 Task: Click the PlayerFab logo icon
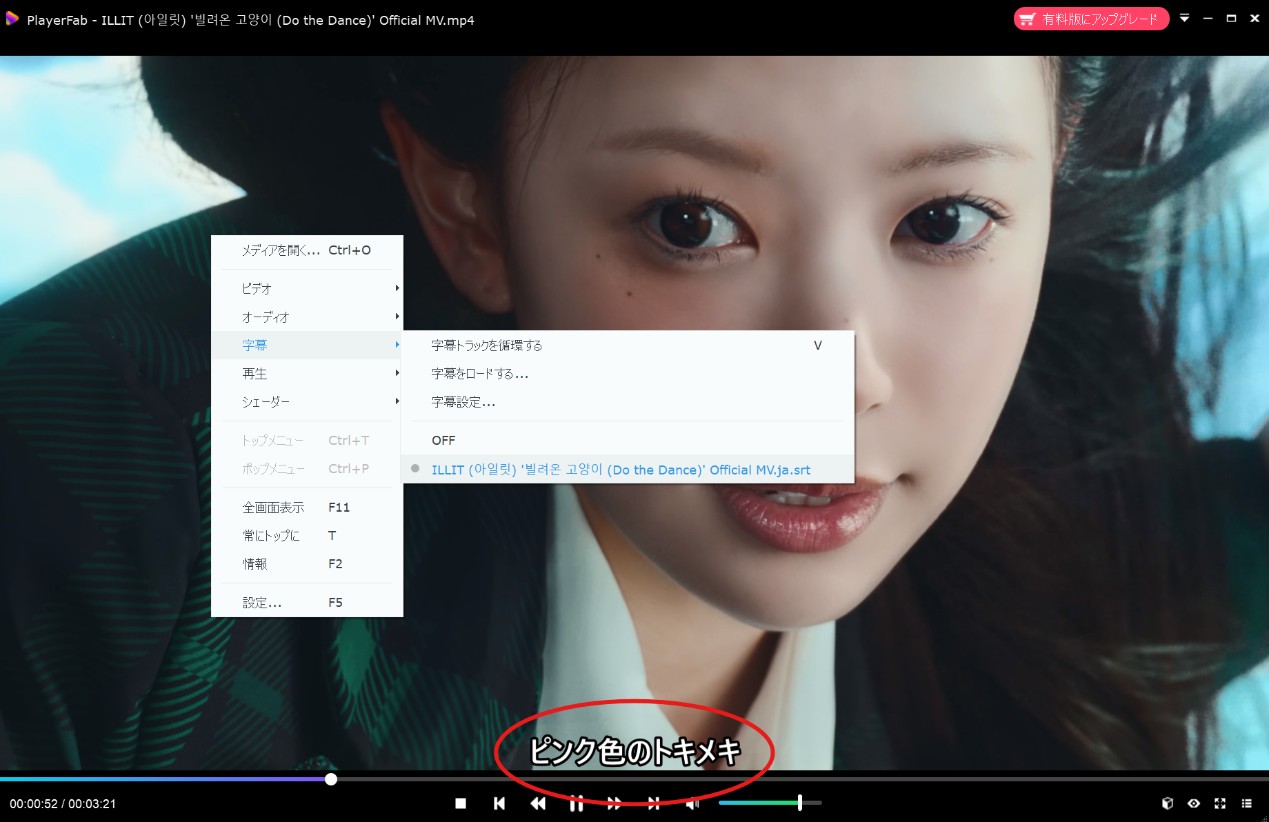(x=12, y=19)
